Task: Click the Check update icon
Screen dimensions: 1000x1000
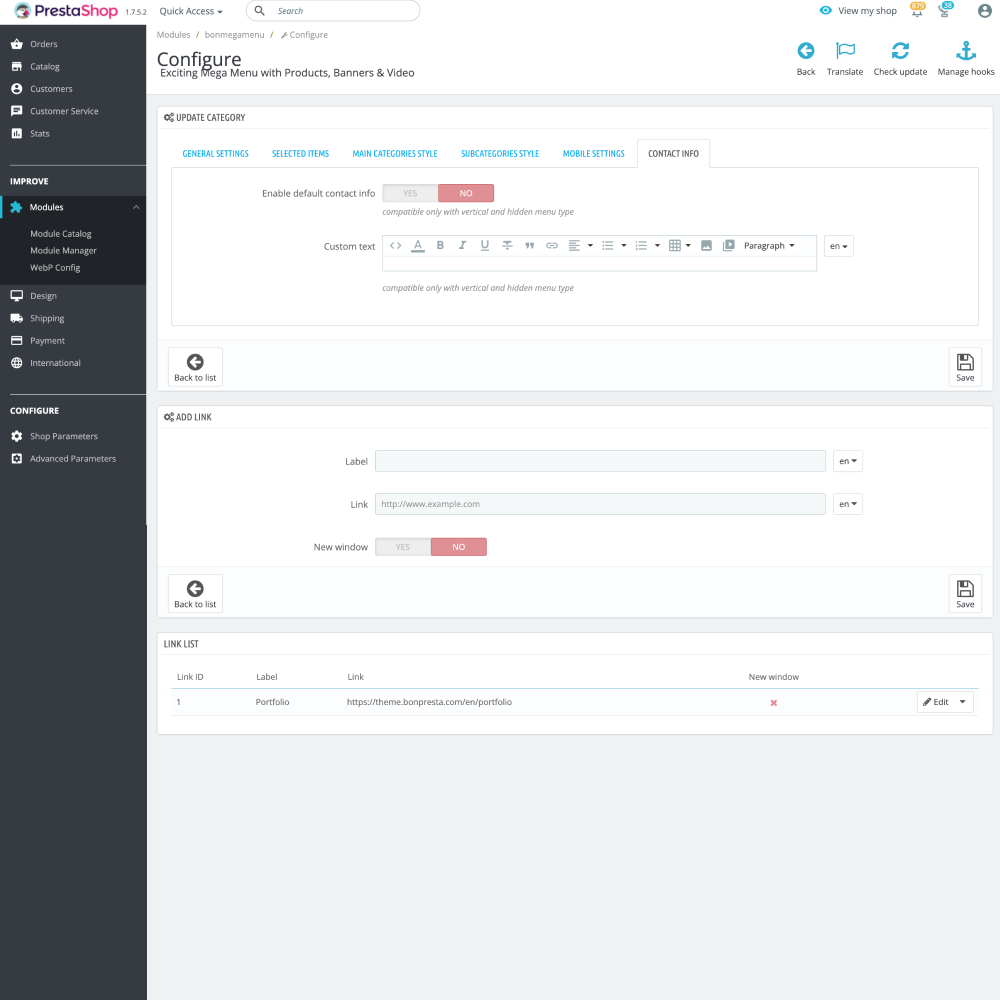Action: pyautogui.click(x=900, y=50)
